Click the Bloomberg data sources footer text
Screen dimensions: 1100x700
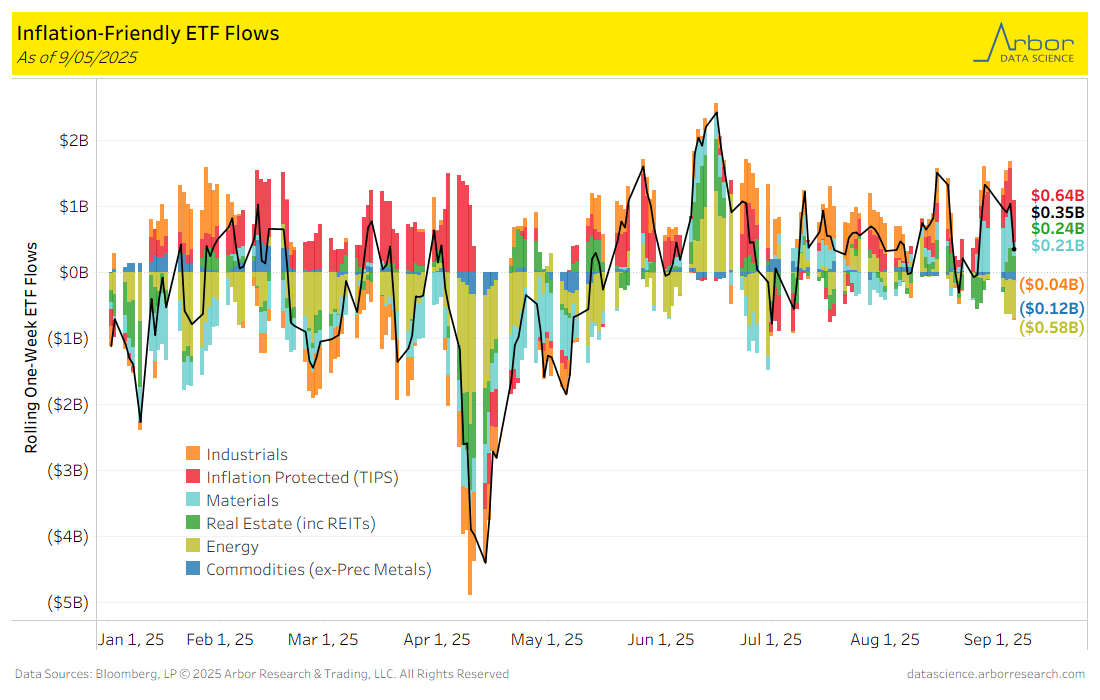262,674
